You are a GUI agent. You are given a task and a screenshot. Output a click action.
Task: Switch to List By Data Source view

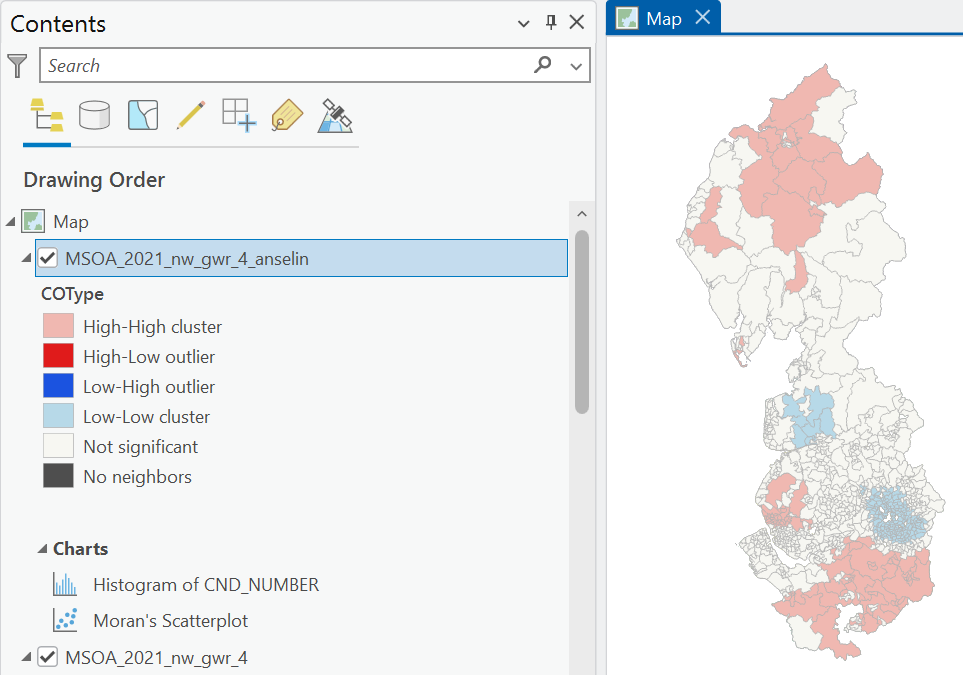[x=95, y=115]
